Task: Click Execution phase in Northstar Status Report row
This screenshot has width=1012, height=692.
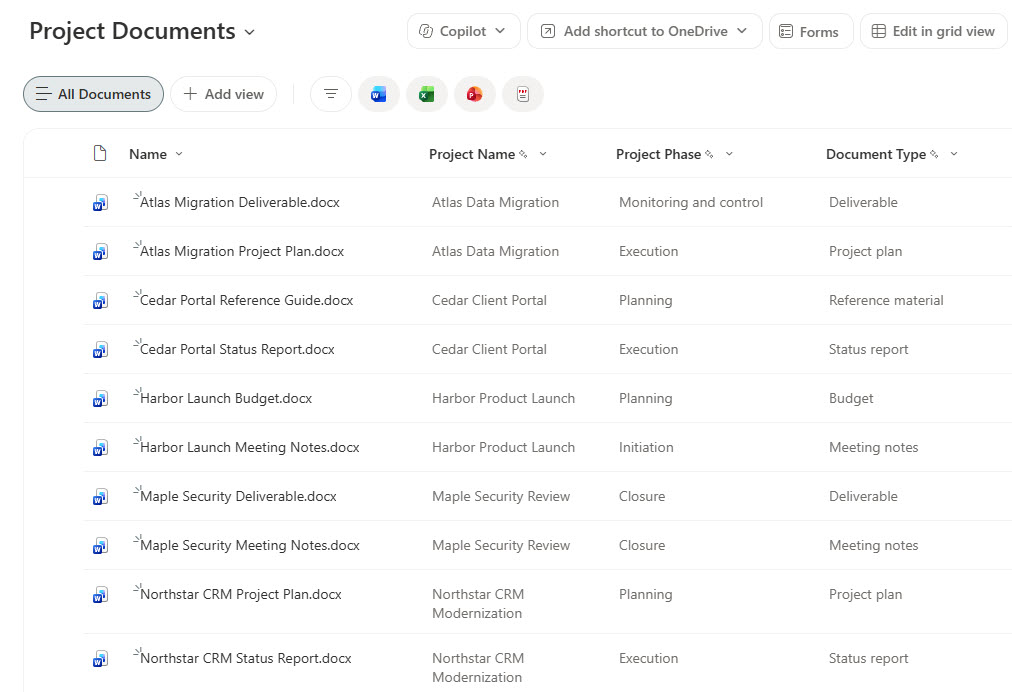Action: [649, 659]
